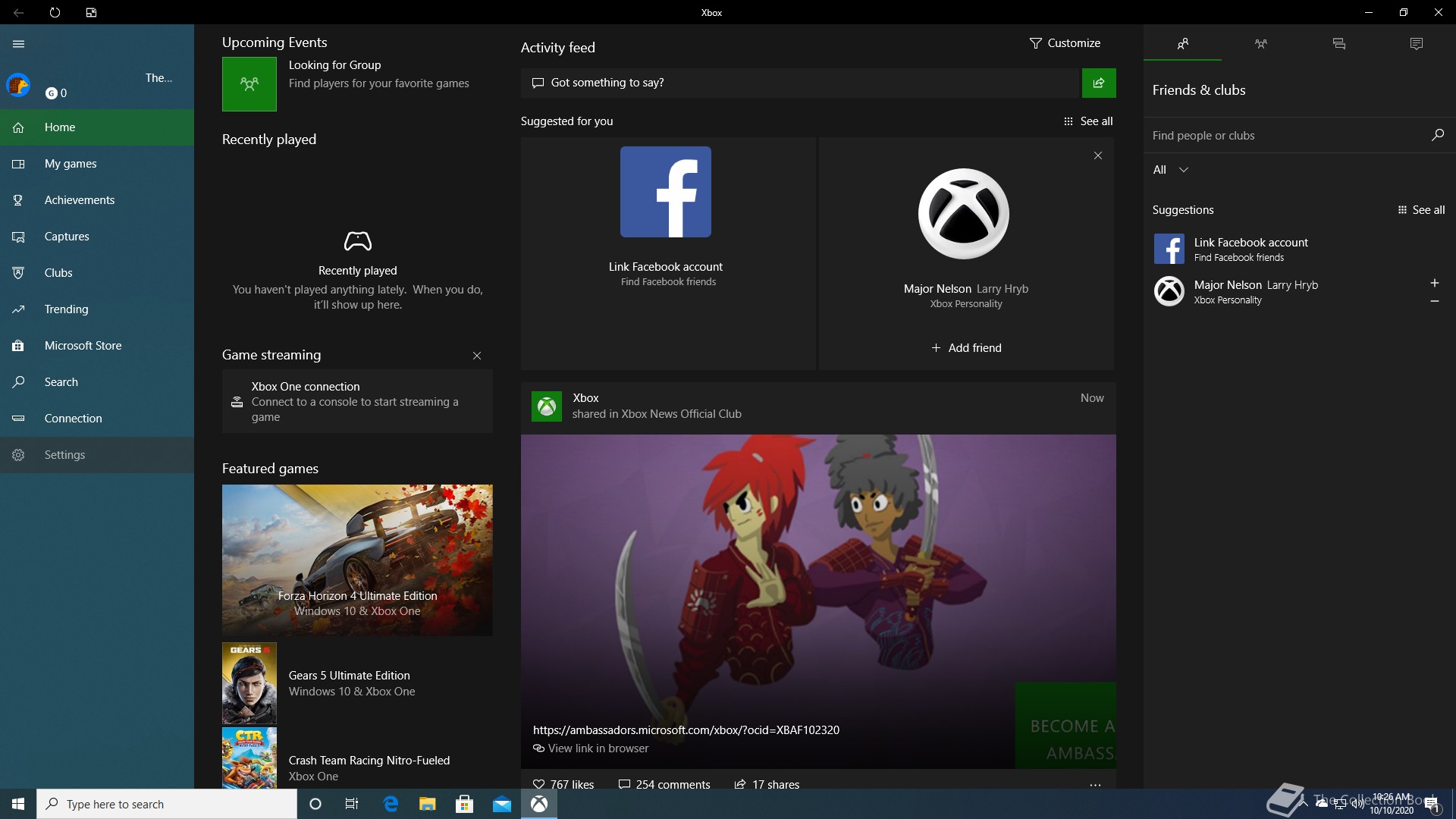Click the green share button
The height and width of the screenshot is (819, 1456).
[1099, 83]
